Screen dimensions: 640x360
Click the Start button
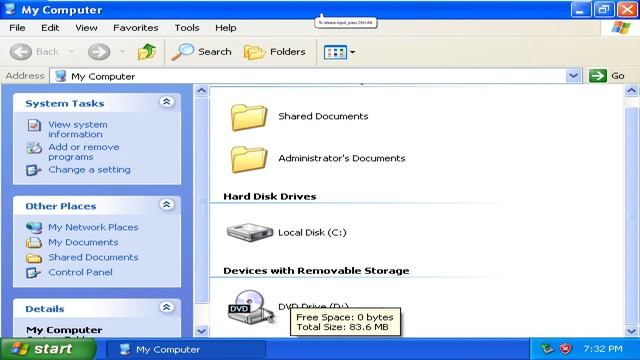tap(48, 349)
